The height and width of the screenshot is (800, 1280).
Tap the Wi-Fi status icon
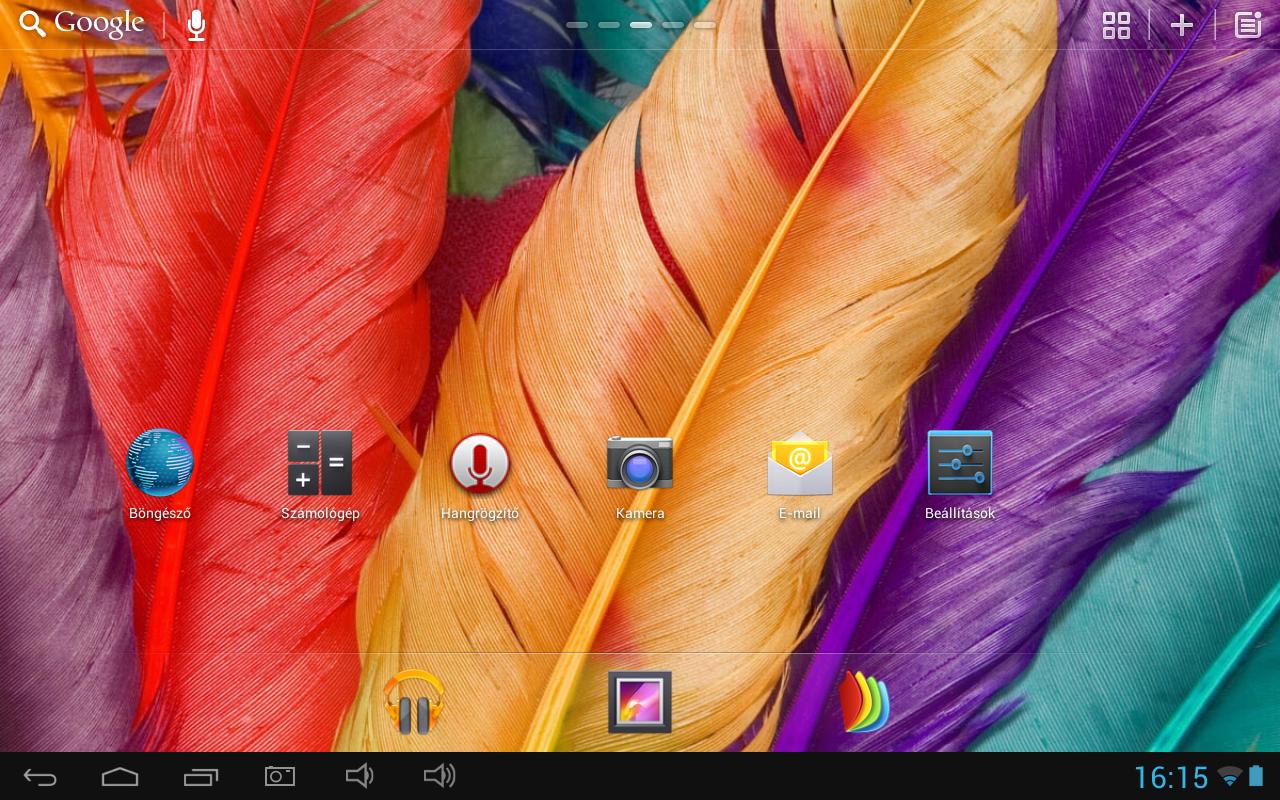click(1230, 777)
